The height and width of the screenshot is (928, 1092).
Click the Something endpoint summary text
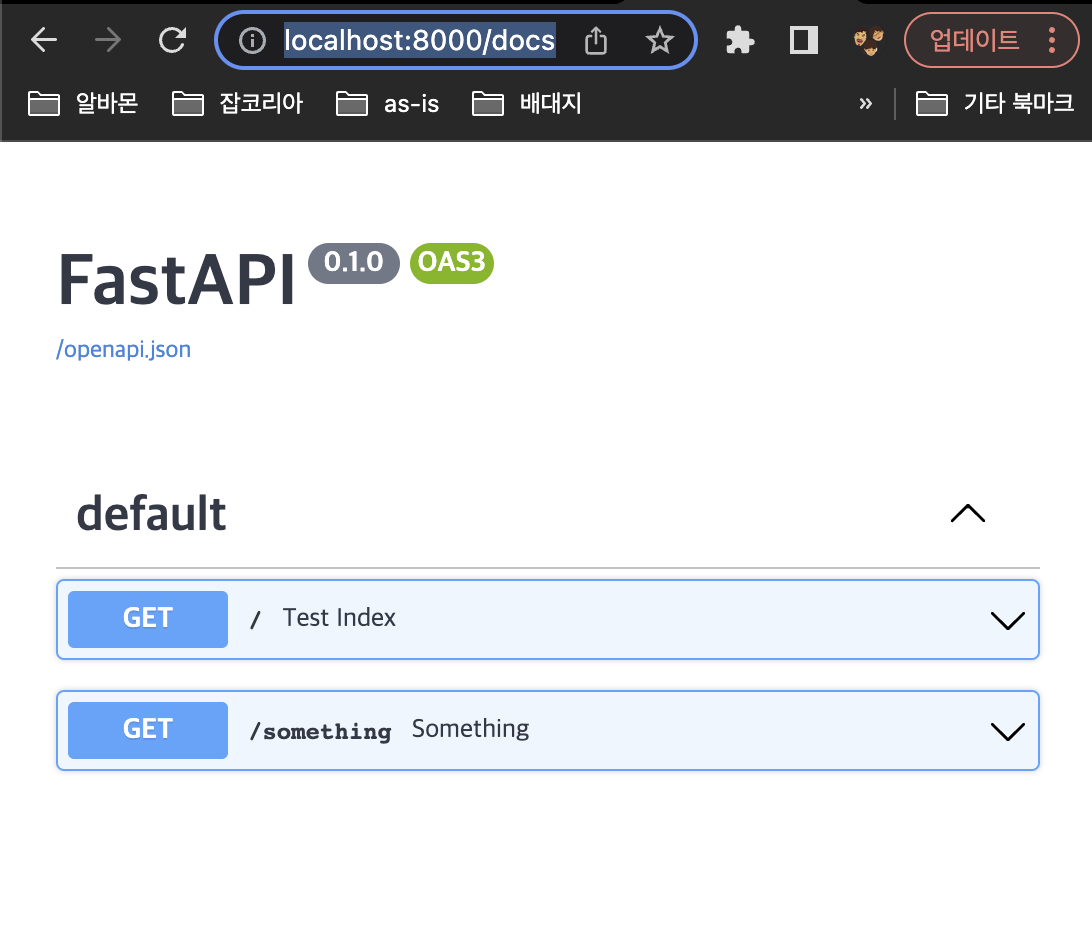tap(470, 729)
